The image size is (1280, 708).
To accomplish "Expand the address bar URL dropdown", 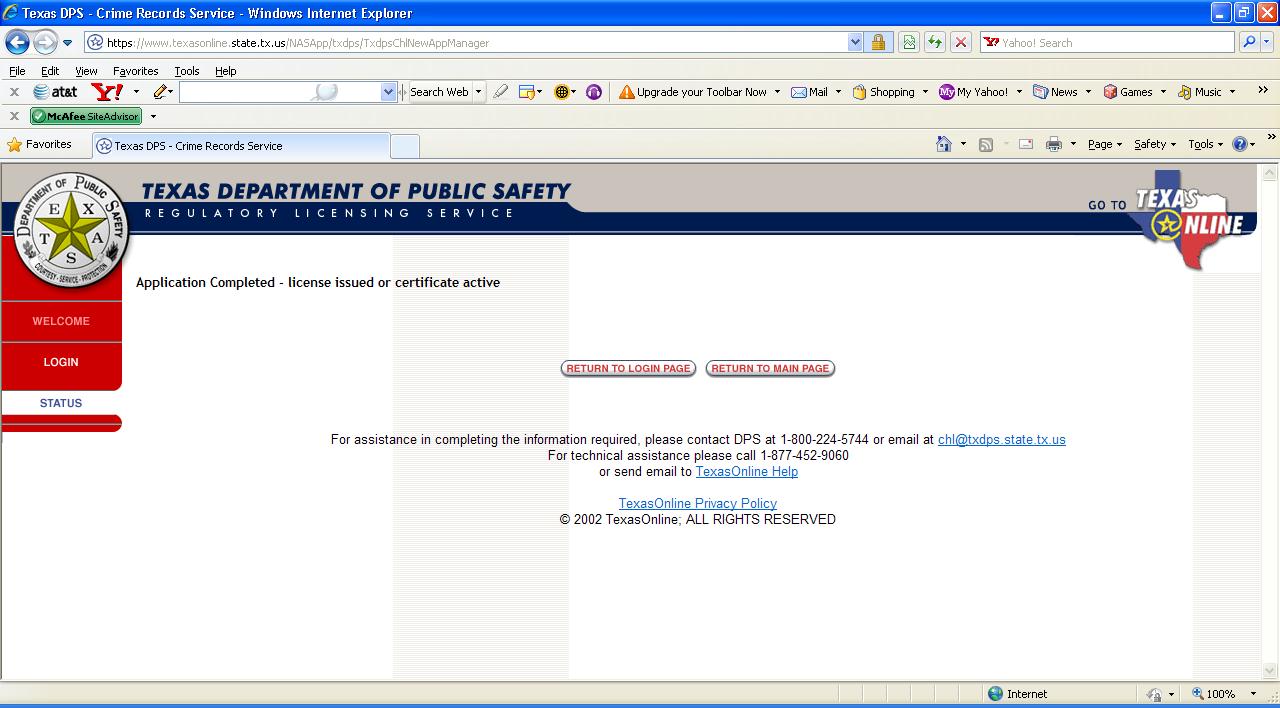I will (855, 43).
